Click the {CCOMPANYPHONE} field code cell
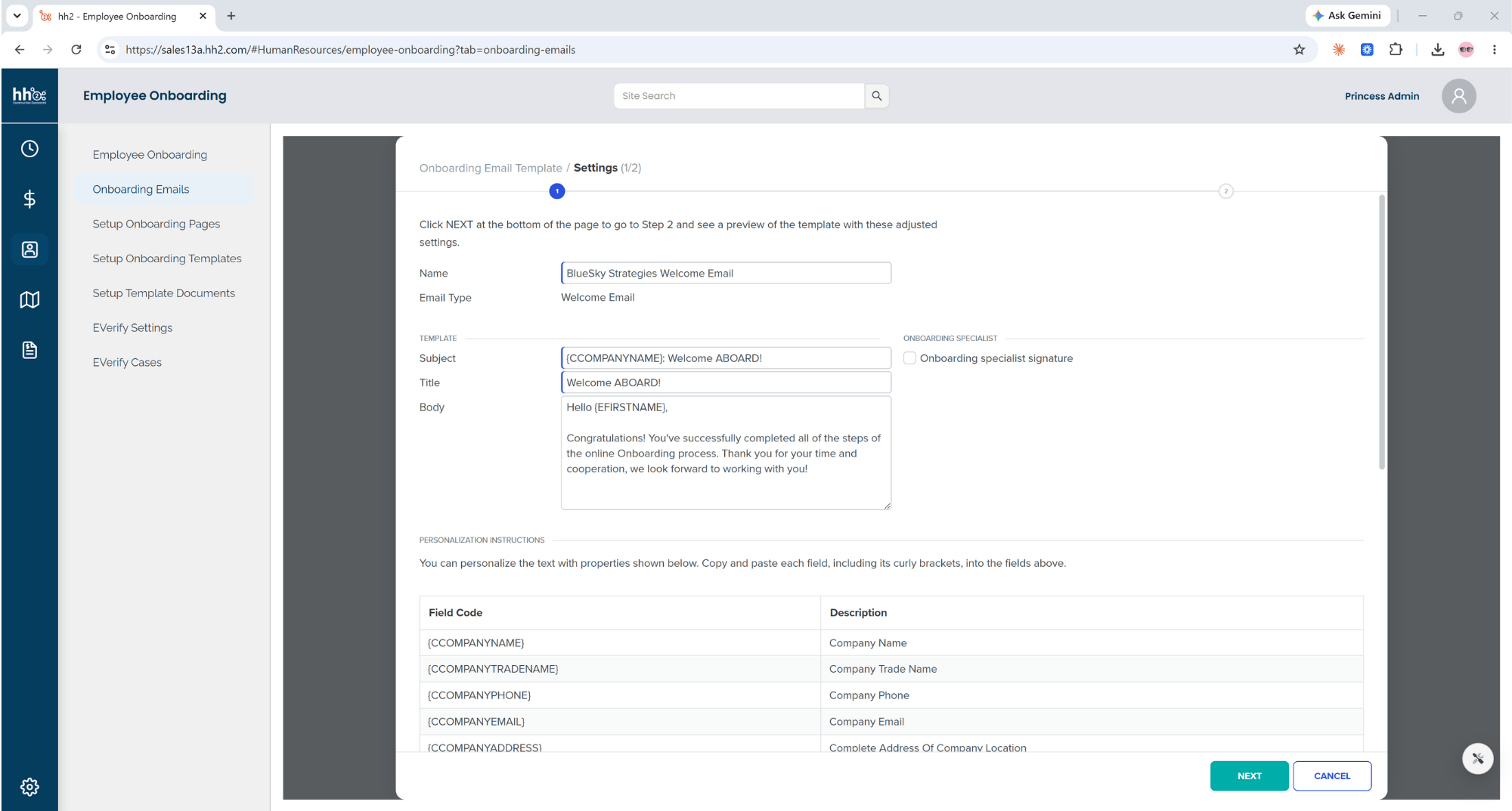Viewport: 1512px width, 811px height. click(x=620, y=695)
